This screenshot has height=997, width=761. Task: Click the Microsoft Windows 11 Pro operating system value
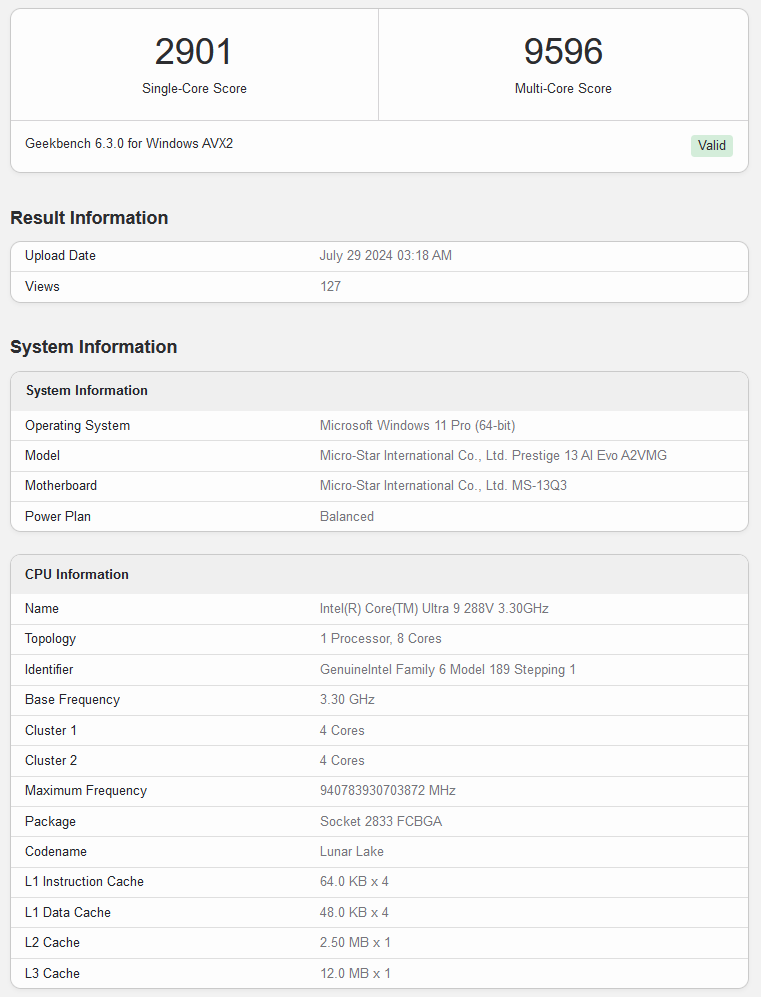point(417,426)
